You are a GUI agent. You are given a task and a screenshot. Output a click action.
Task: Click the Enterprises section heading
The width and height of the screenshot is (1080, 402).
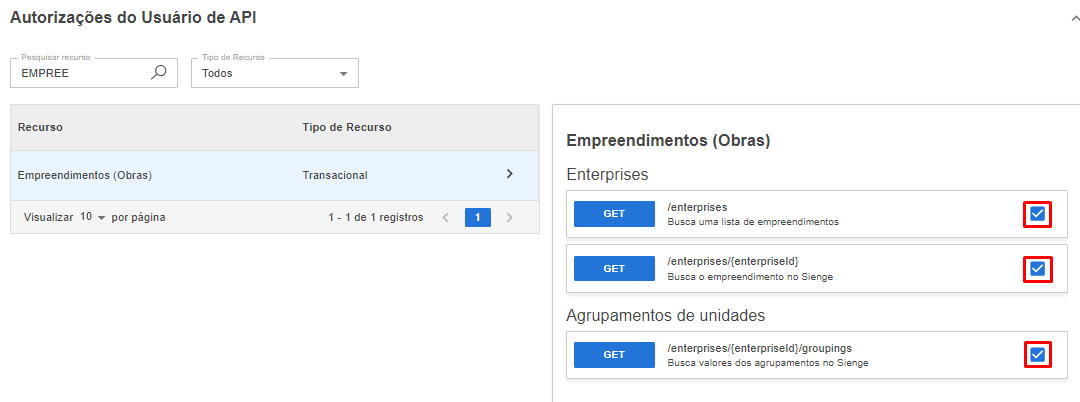point(607,174)
